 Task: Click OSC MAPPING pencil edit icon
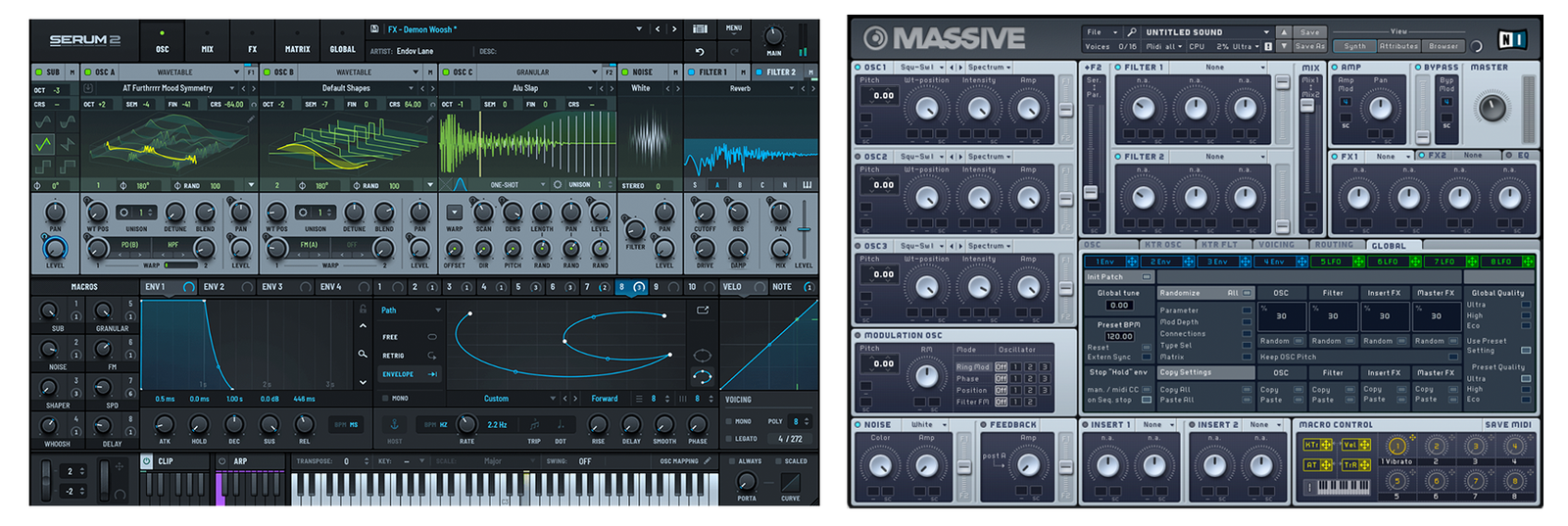pos(708,460)
